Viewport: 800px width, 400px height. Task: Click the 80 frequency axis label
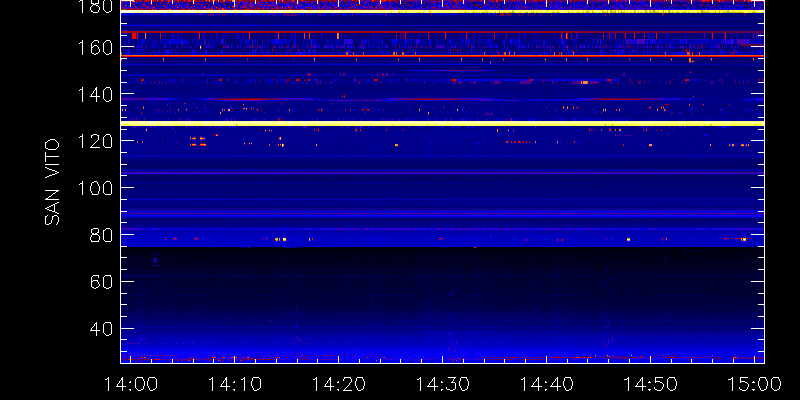101,235
